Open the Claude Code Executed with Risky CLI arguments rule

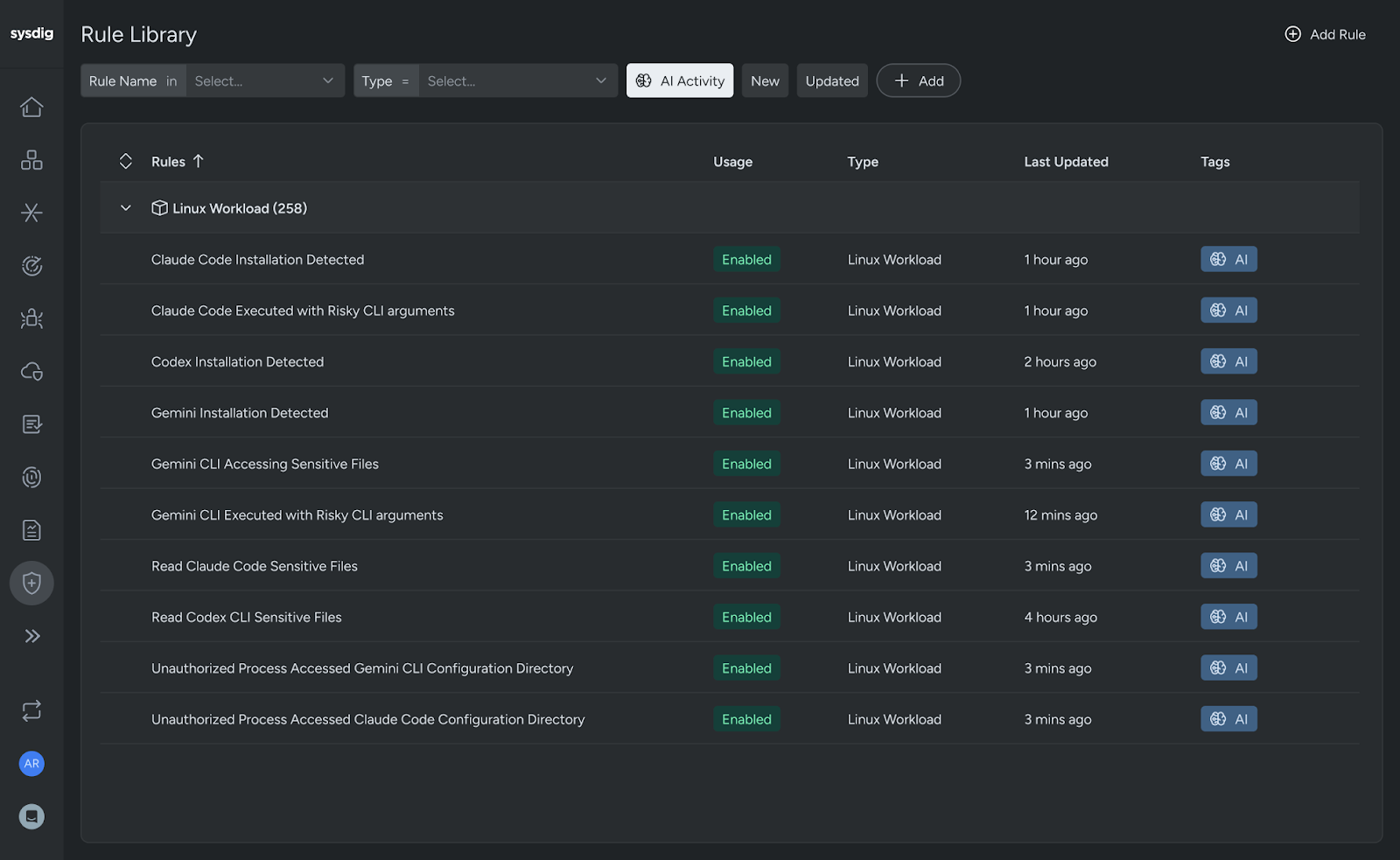(303, 311)
